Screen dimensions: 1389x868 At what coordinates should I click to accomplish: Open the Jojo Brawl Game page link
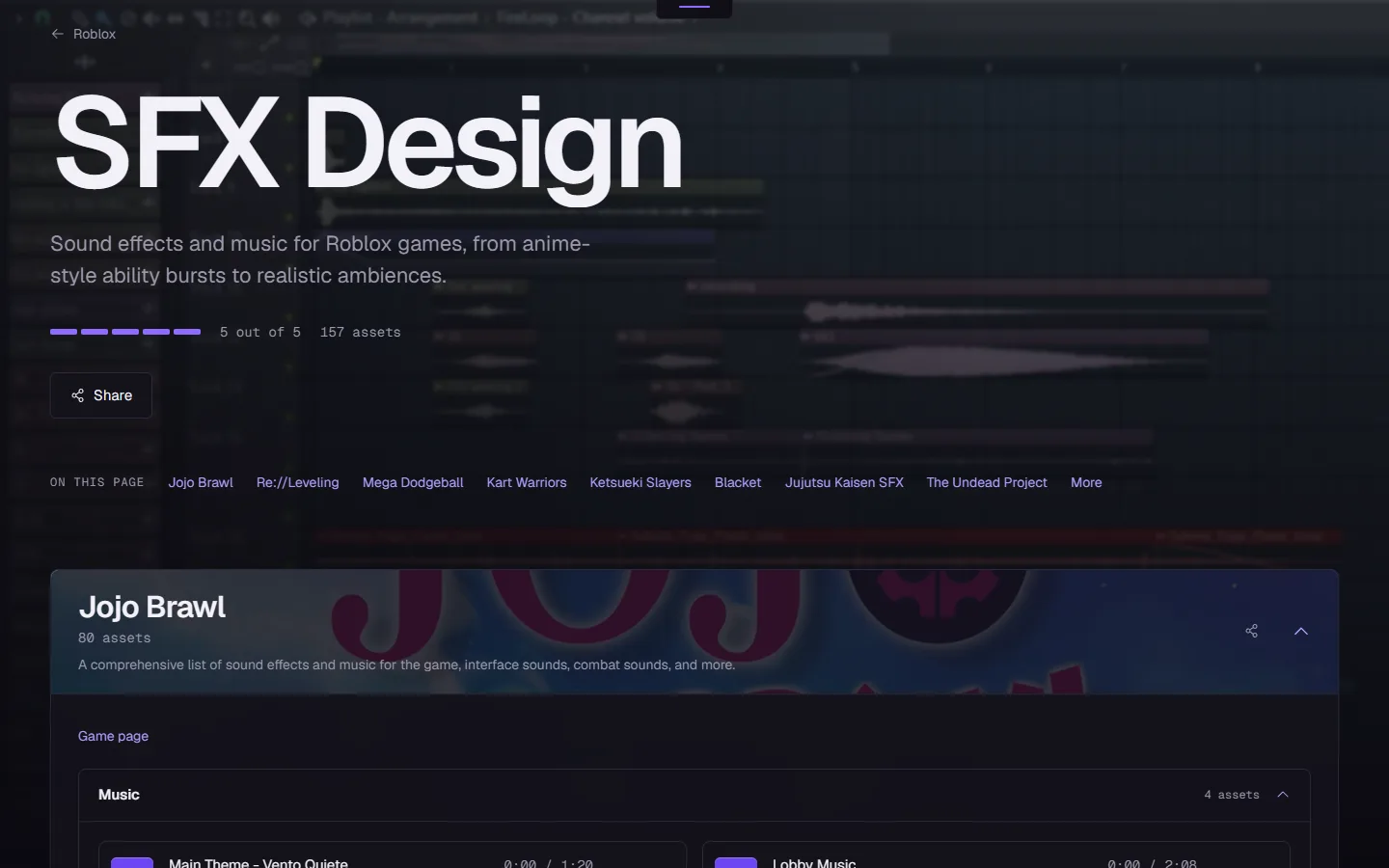113,736
